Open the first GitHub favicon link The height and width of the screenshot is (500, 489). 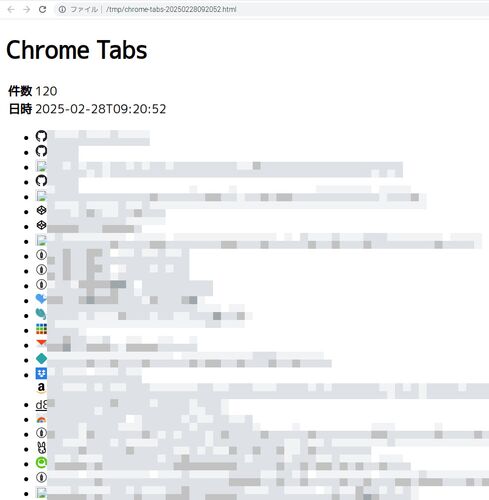[x=41, y=136]
